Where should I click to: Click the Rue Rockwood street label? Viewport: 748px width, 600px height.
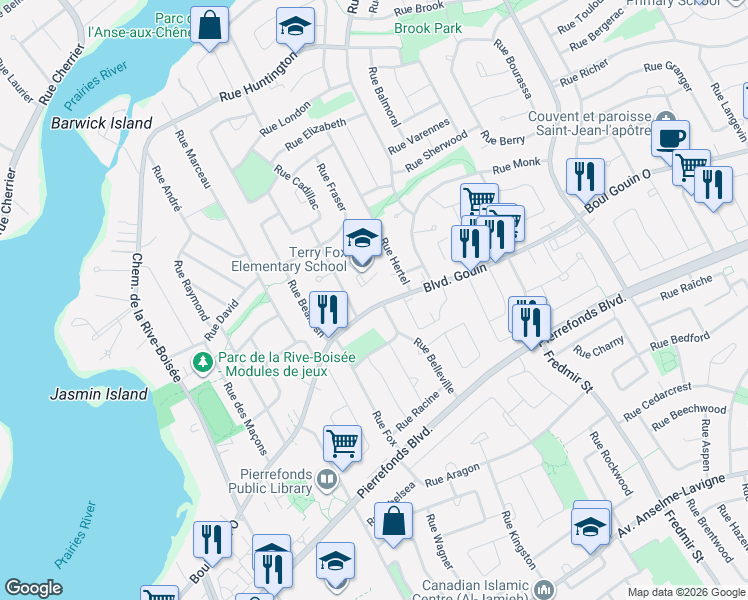click(x=611, y=464)
